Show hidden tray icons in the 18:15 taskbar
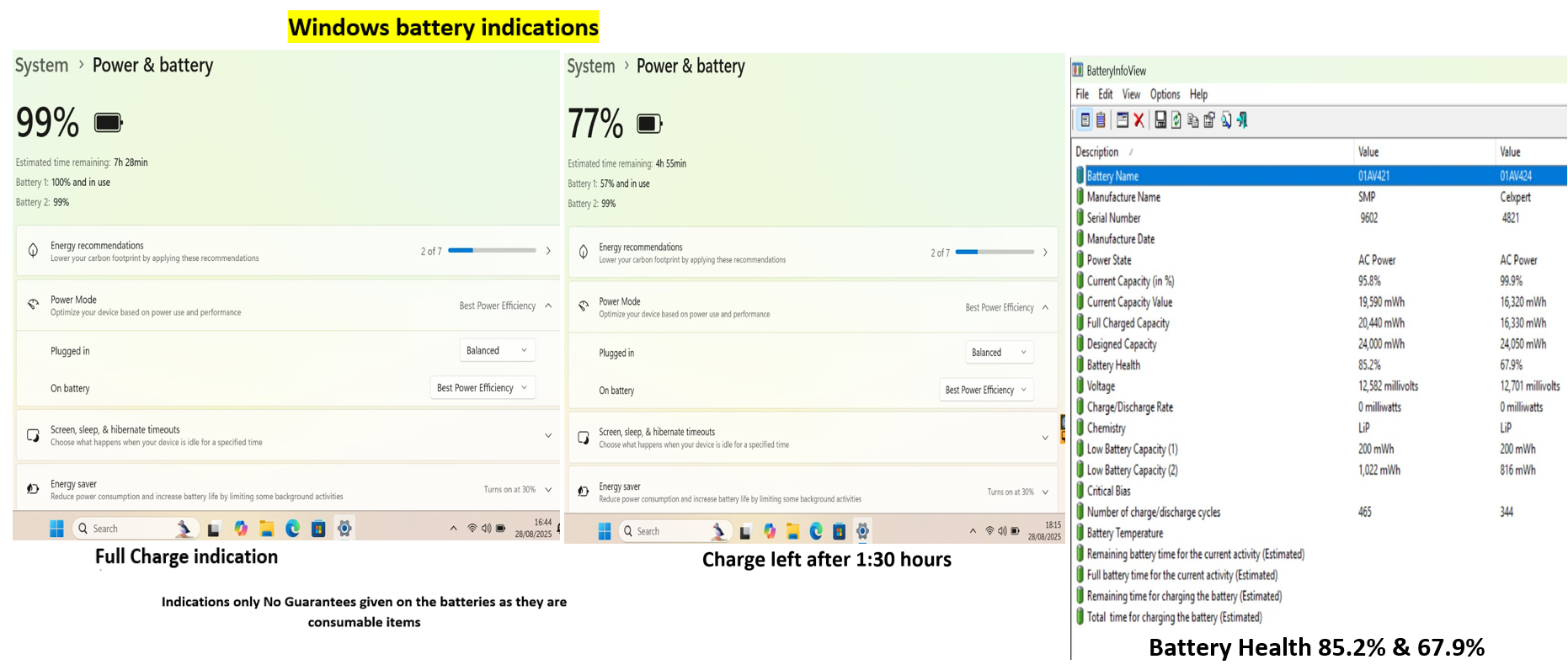 973,531
